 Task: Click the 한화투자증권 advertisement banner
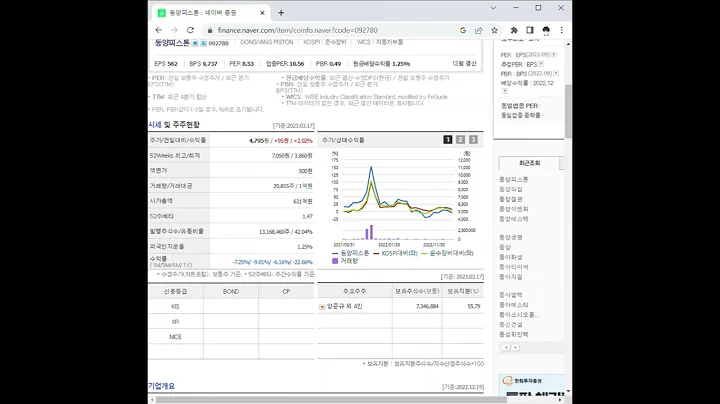[x=532, y=385]
